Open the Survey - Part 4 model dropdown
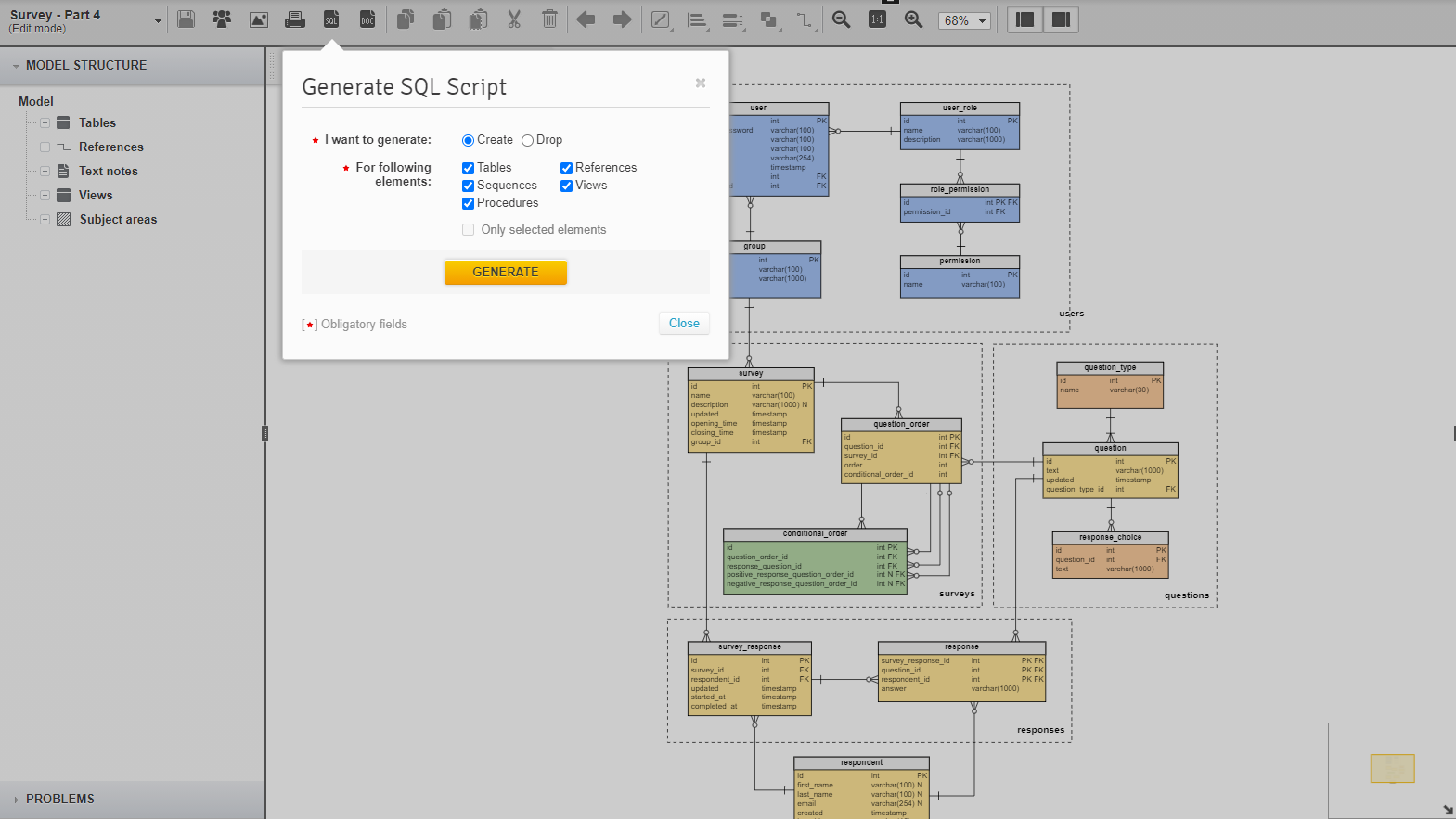This screenshot has width=1456, height=819. click(x=158, y=21)
